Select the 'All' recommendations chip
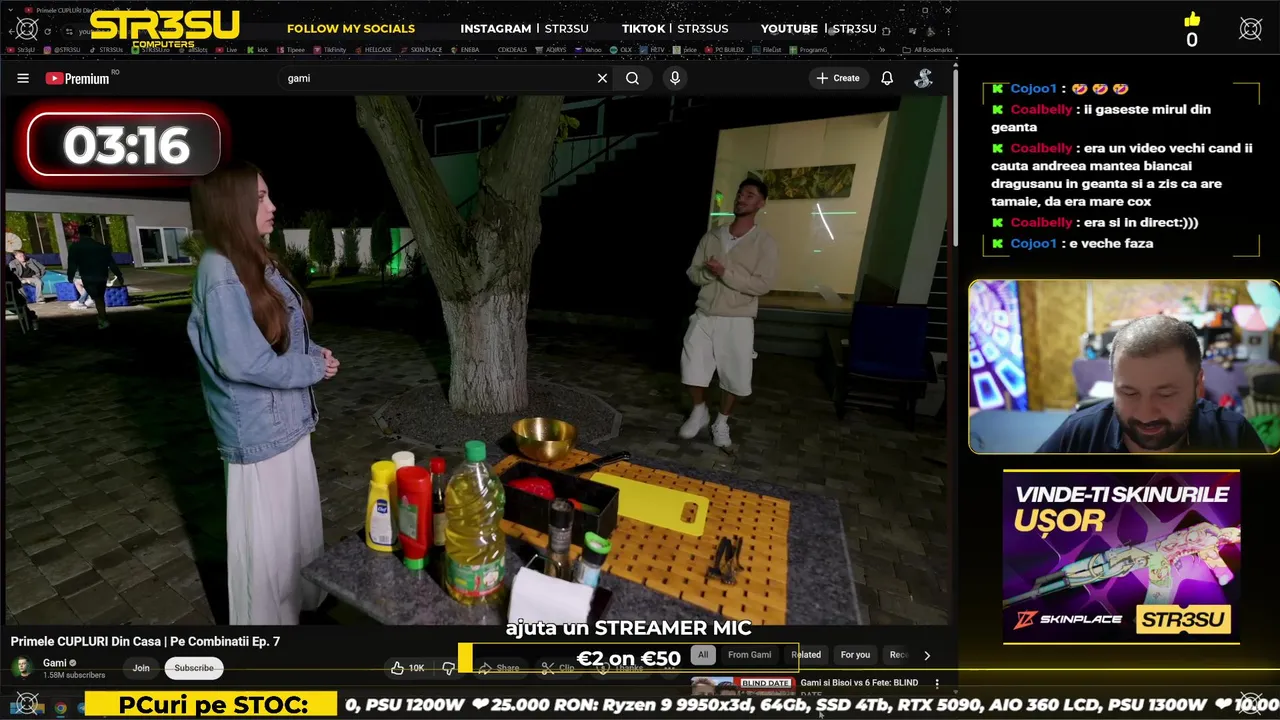 (x=703, y=655)
